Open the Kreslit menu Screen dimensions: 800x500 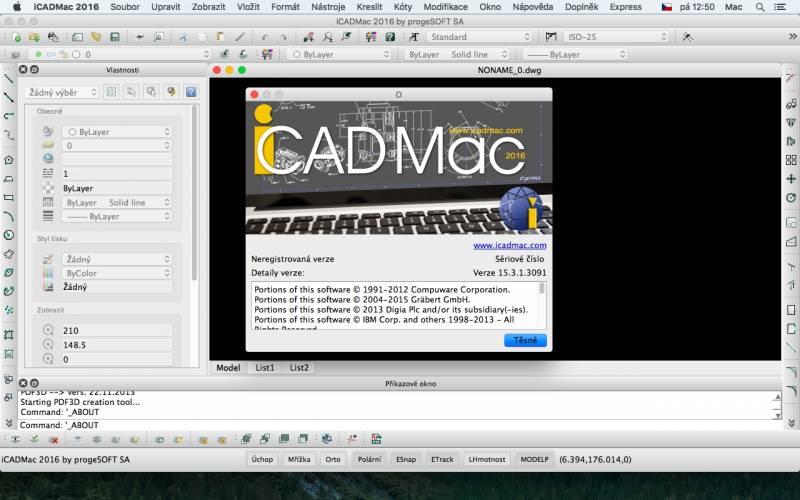(369, 7)
